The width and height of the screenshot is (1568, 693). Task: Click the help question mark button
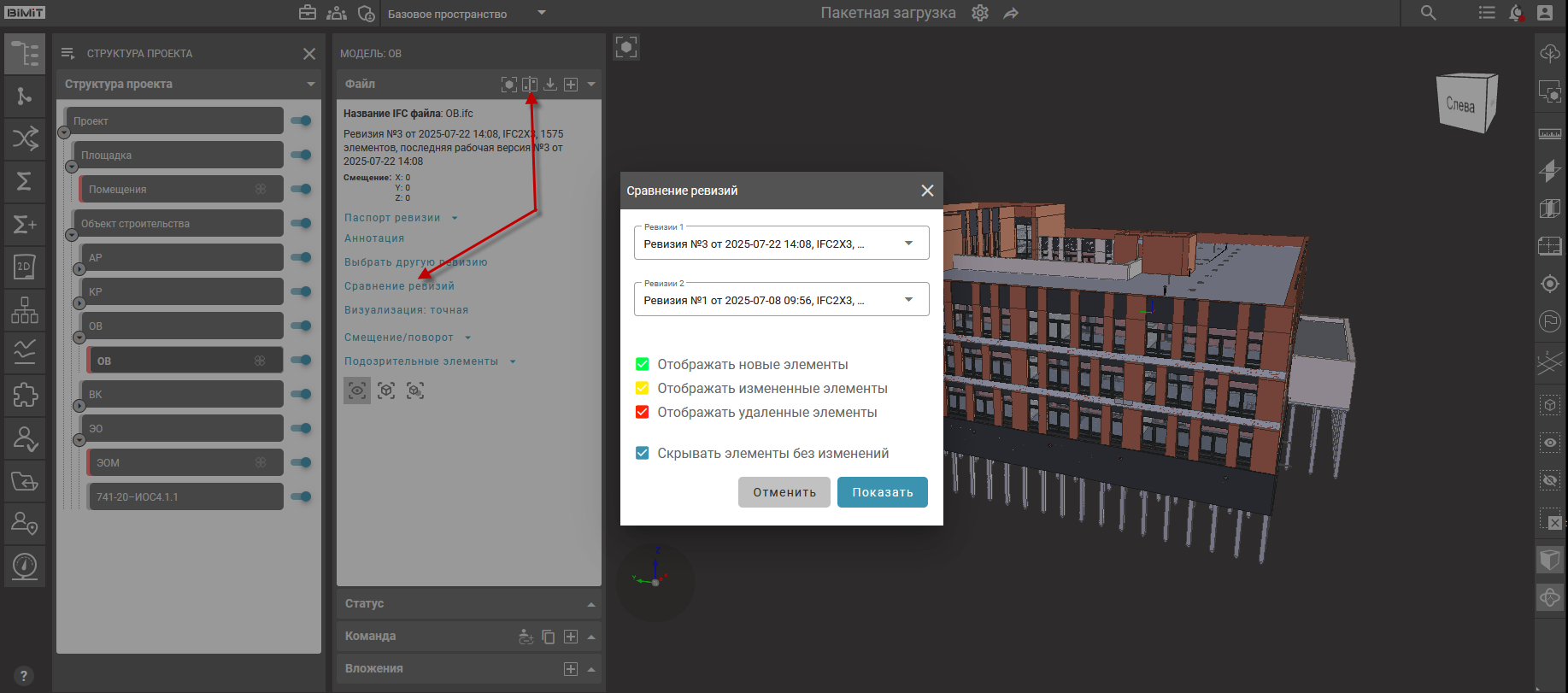click(x=23, y=676)
